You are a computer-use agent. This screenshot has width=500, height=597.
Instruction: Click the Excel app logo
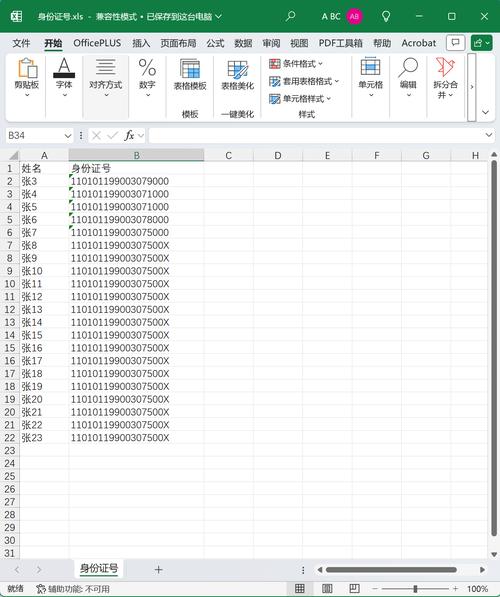click(x=16, y=16)
